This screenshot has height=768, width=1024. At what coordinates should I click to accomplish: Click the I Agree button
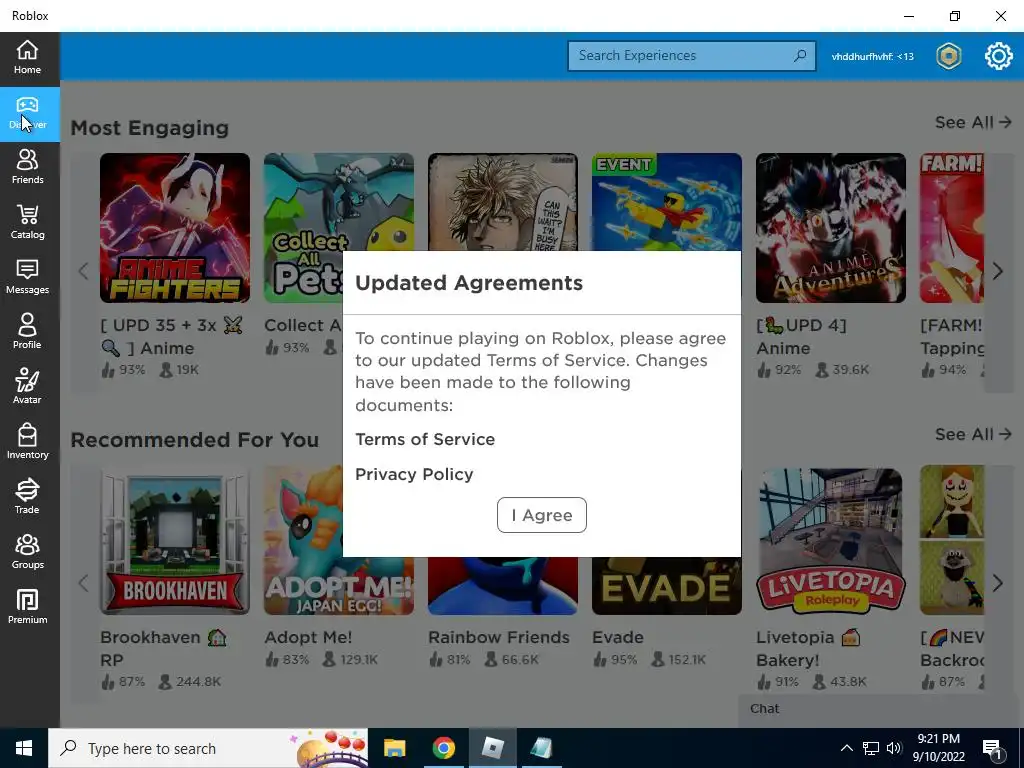tap(541, 515)
